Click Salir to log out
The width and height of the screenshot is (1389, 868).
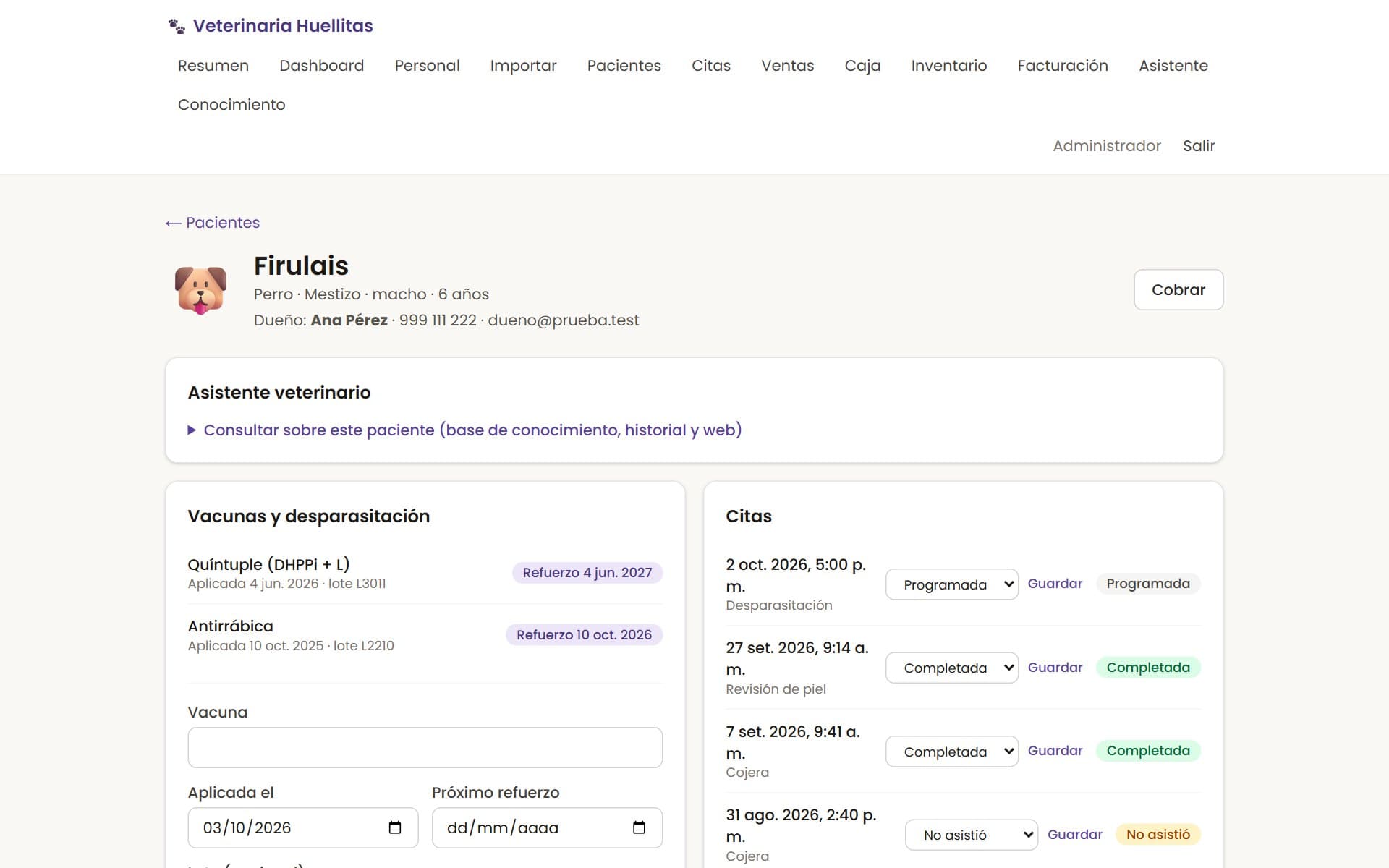coord(1199,146)
